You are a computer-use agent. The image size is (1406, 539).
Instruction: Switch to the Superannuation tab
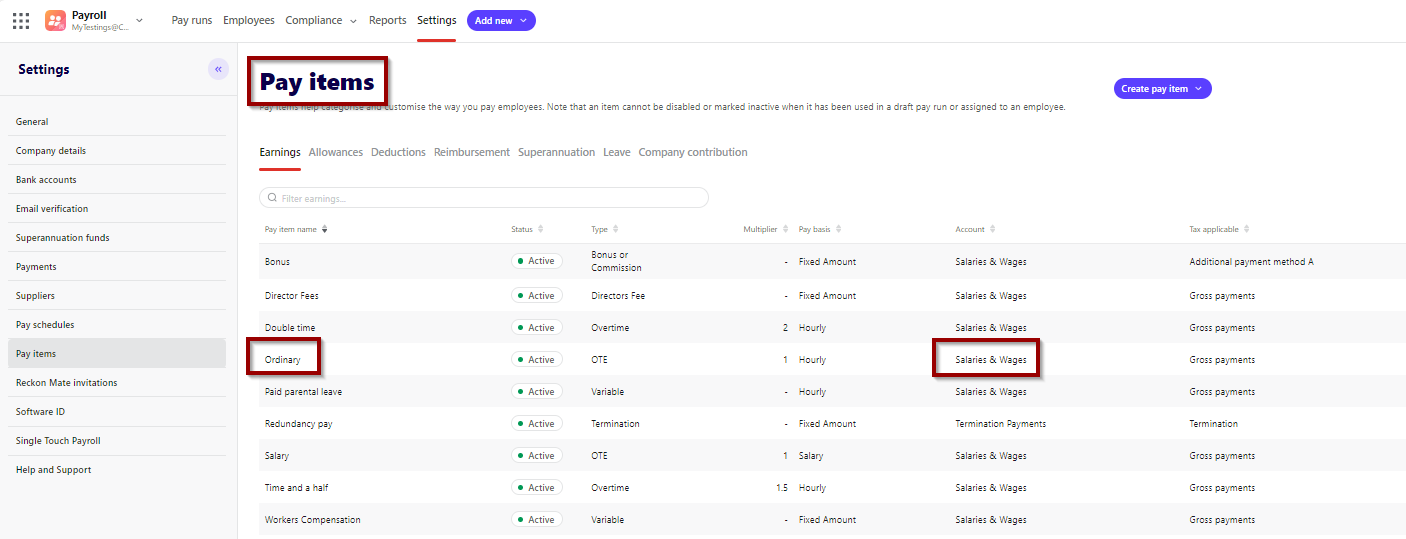556,152
